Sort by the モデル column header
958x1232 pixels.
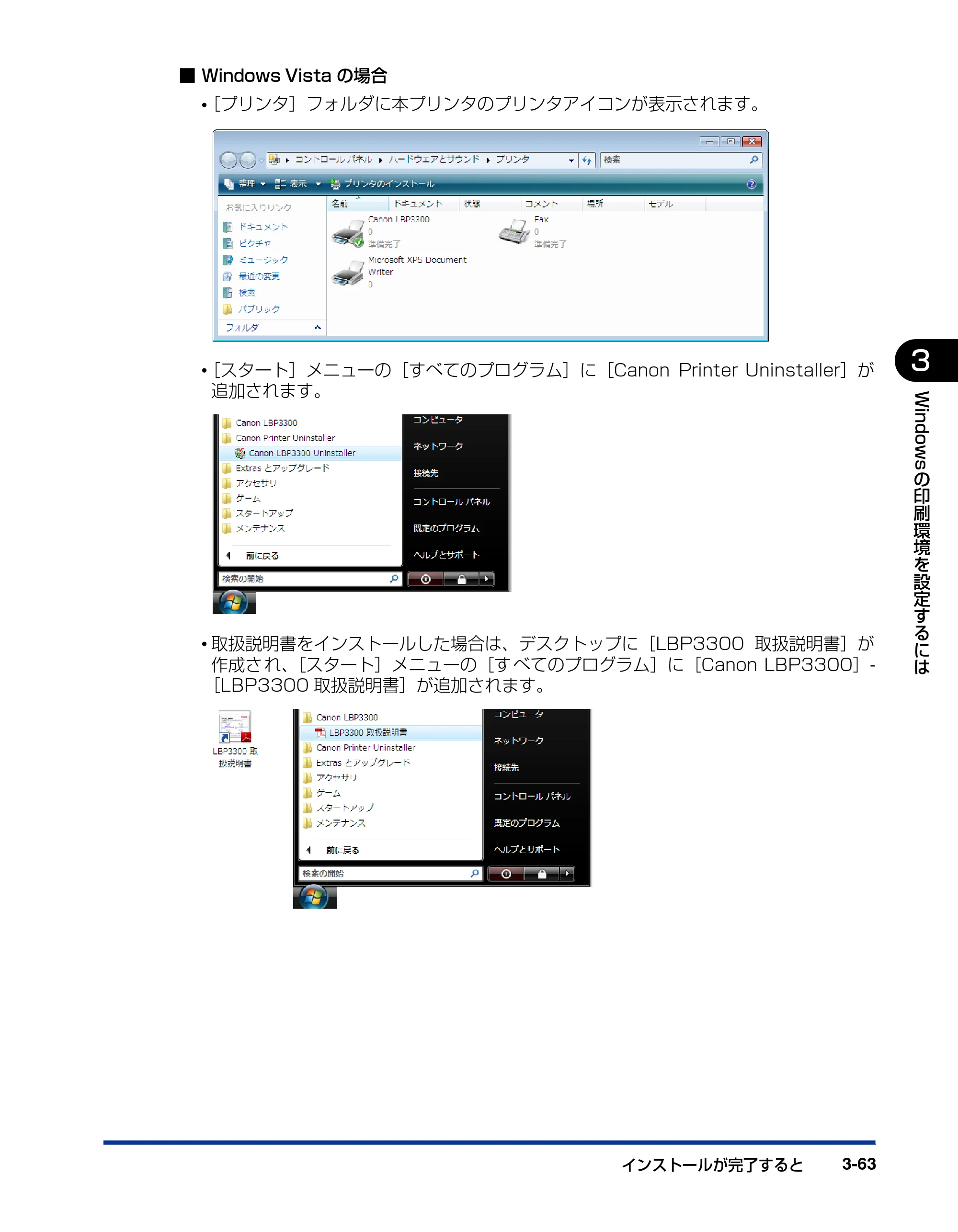(675, 204)
